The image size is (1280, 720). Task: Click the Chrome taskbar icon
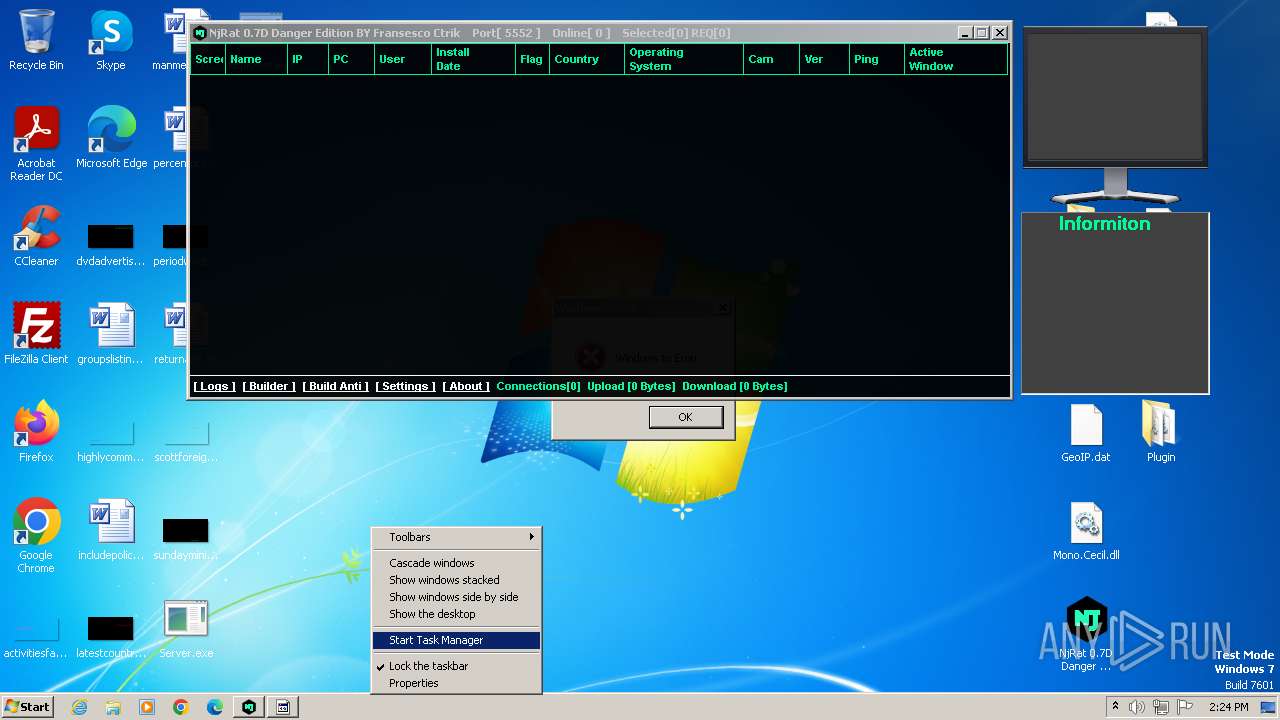click(x=181, y=707)
